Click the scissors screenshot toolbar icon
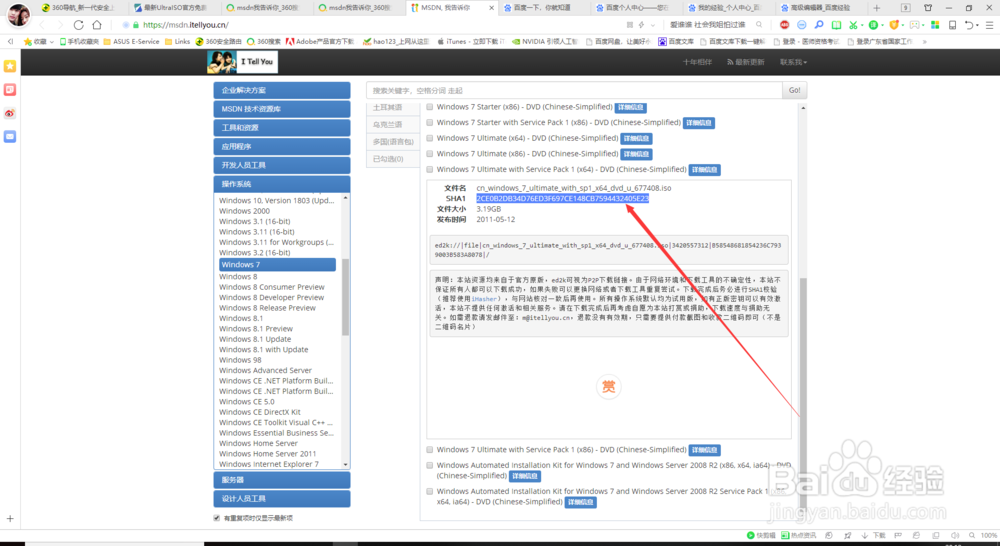The height and width of the screenshot is (546, 1000). pyautogui.click(x=853, y=25)
